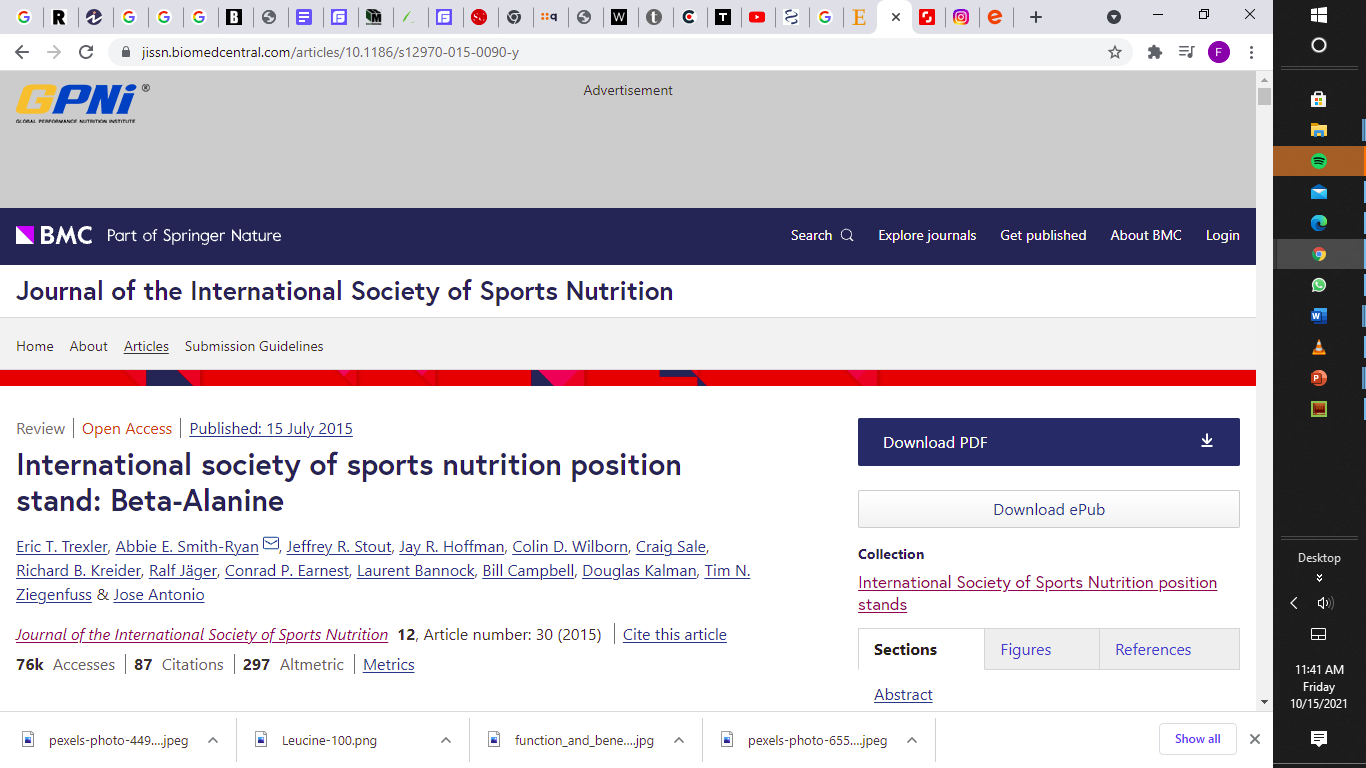Click the BMC logo
Viewport: 1366px width, 768px height.
click(54, 236)
